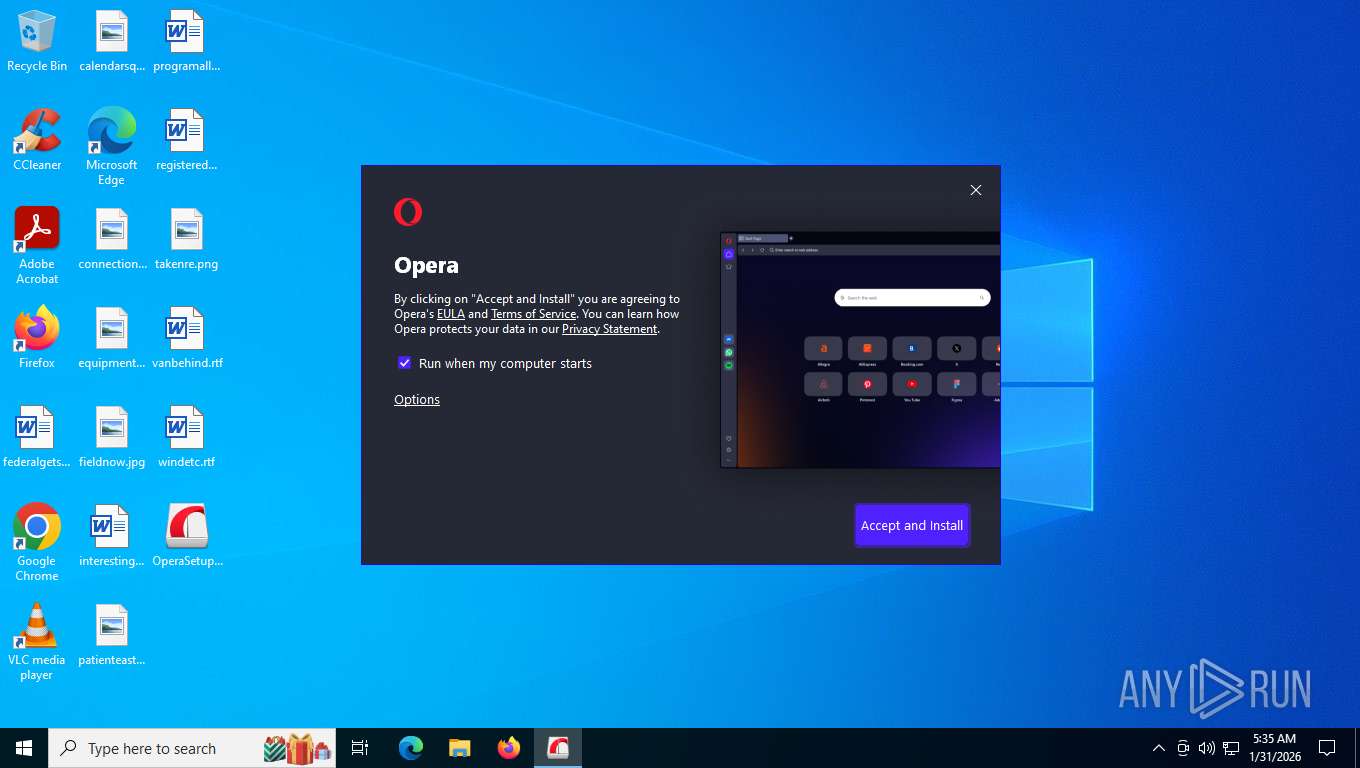
Task: Show hidden system tray icons
Action: pyautogui.click(x=1159, y=748)
